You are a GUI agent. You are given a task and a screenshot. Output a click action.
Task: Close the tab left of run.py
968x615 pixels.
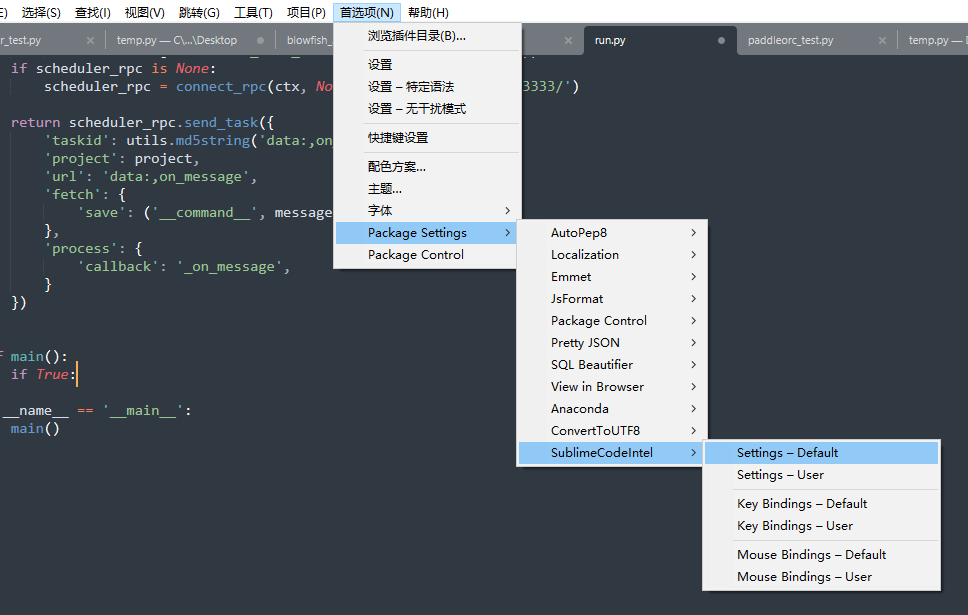(568, 40)
